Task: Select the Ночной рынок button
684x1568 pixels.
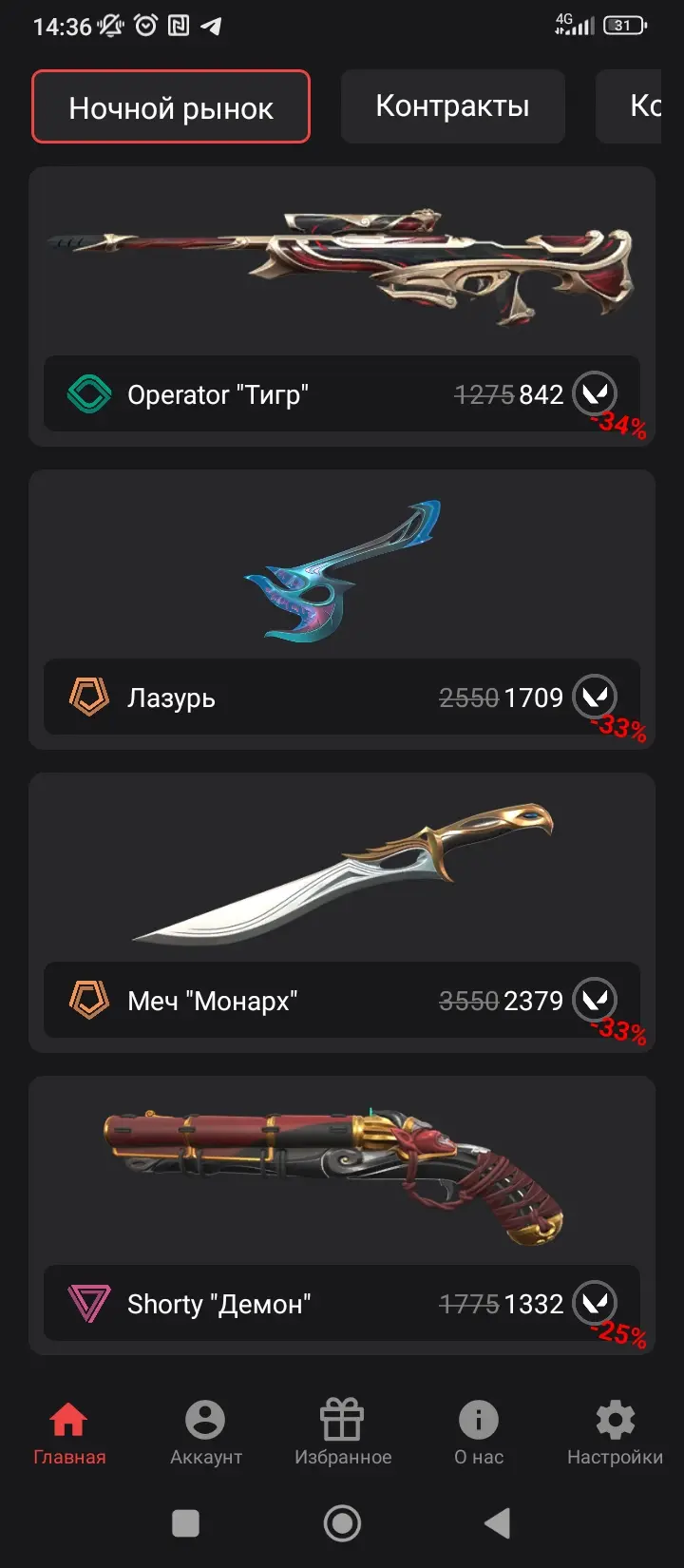Action: pyautogui.click(x=171, y=107)
